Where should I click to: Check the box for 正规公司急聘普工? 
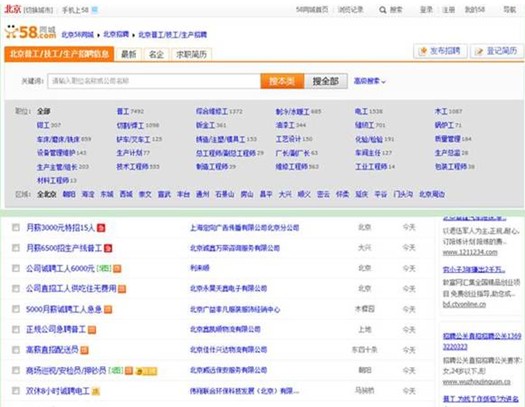coord(16,329)
